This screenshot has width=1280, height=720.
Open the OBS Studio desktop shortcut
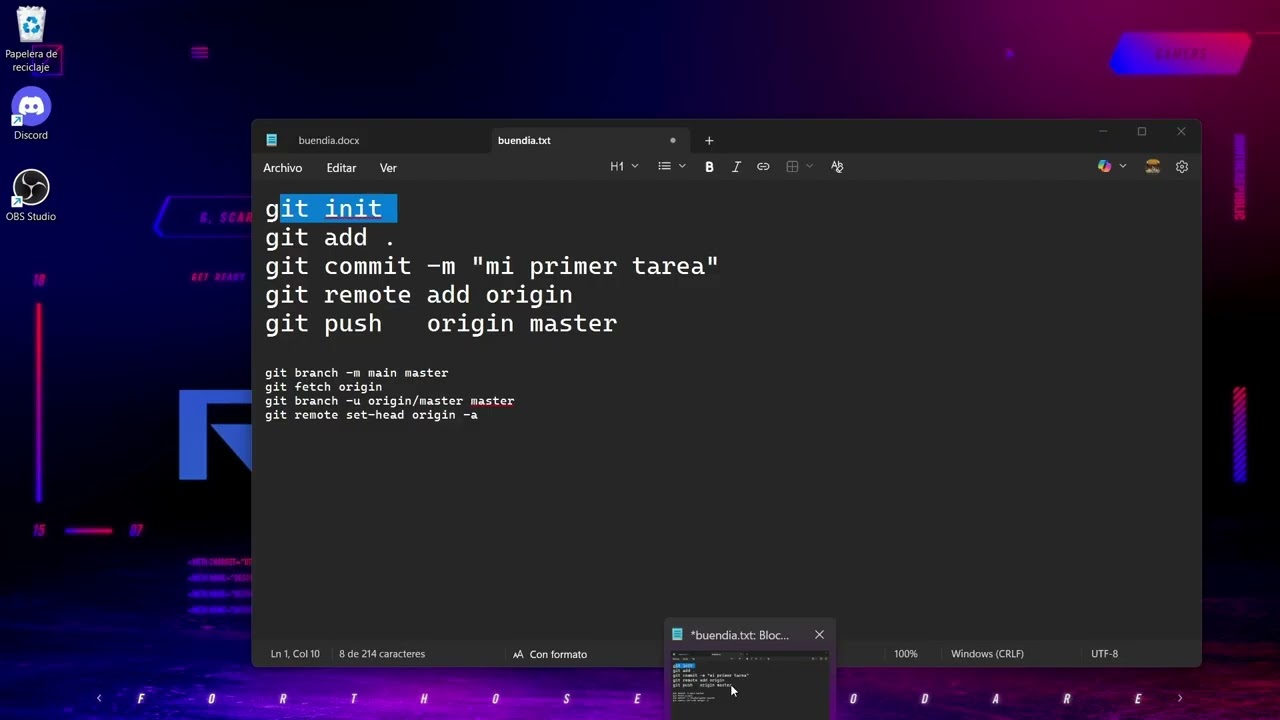[31, 196]
